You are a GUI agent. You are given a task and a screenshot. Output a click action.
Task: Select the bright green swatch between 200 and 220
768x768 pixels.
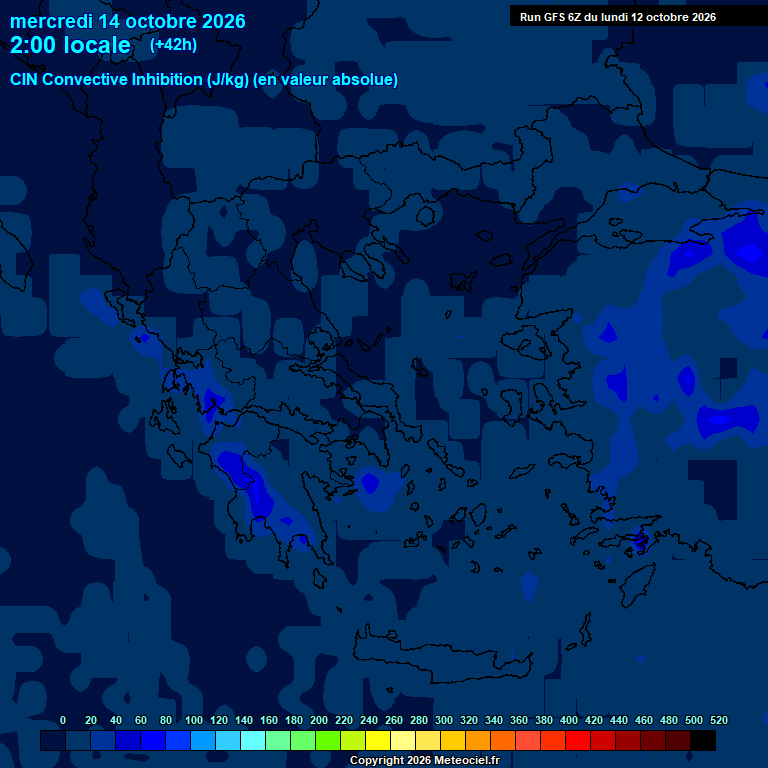[x=328, y=741]
